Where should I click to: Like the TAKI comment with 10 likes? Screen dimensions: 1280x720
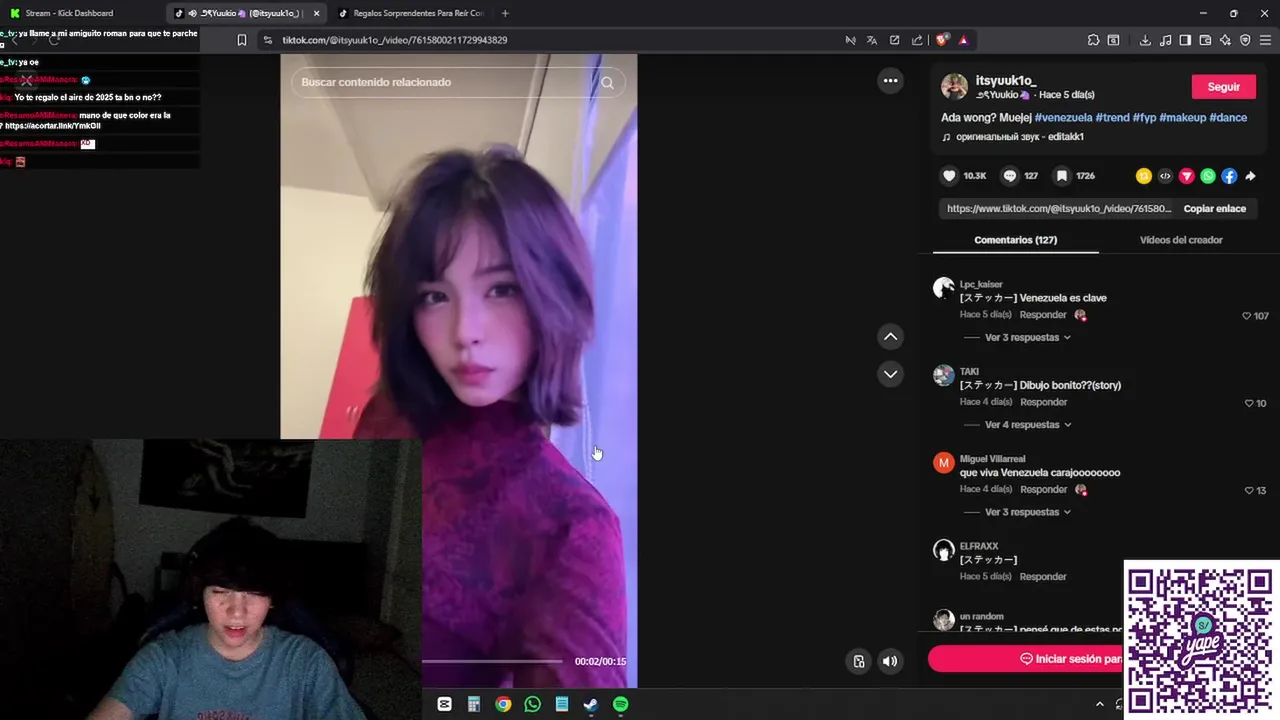click(x=1248, y=404)
